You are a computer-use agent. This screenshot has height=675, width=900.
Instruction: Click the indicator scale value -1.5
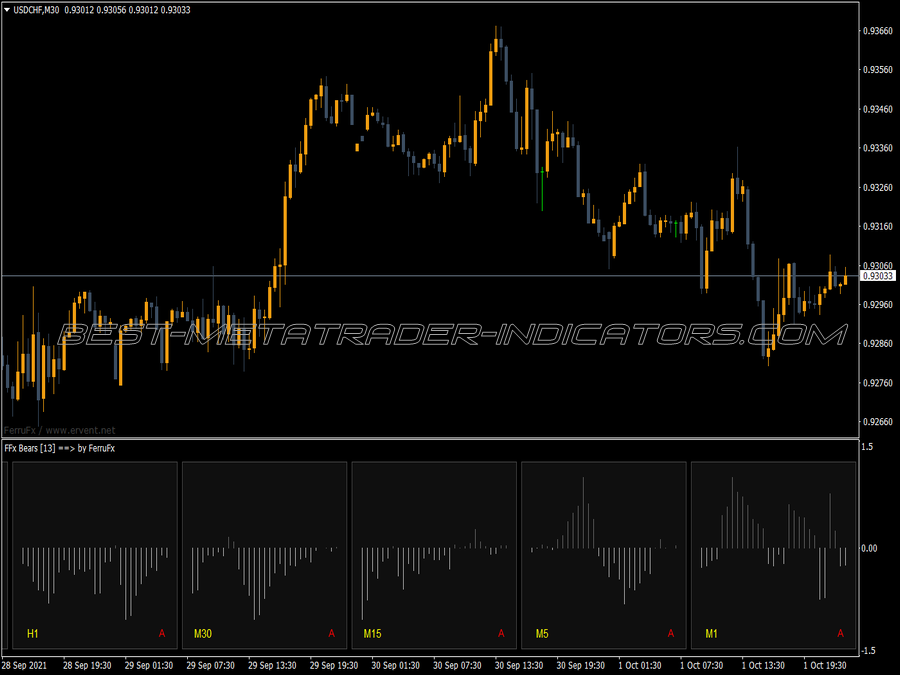[868, 650]
